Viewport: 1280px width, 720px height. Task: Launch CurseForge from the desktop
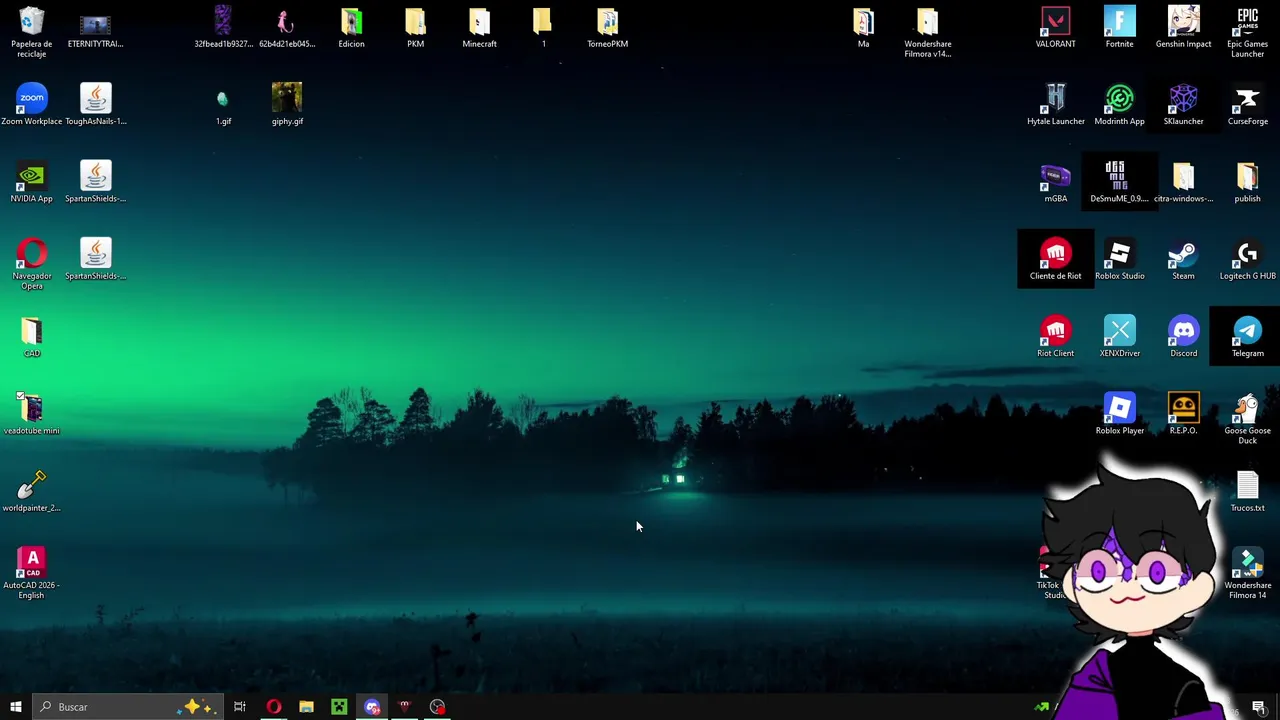1247,104
